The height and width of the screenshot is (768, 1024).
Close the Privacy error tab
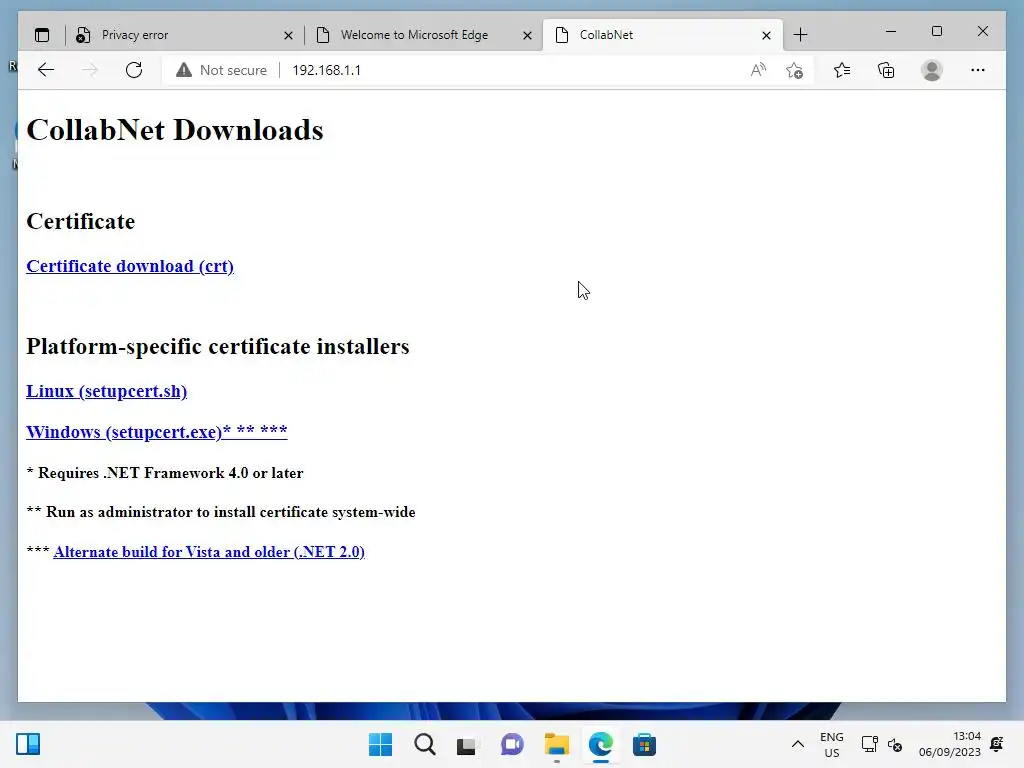(x=288, y=35)
